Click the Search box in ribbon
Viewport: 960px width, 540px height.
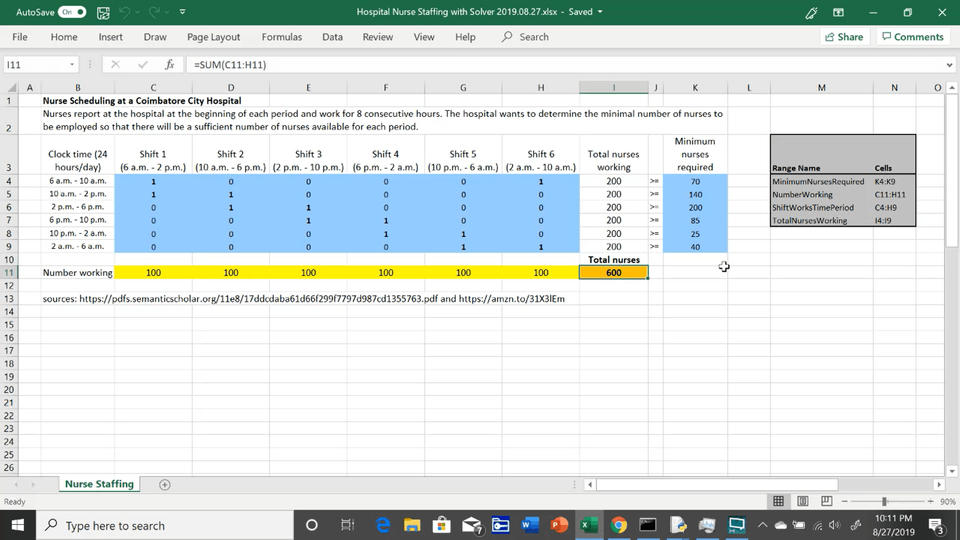click(x=525, y=37)
